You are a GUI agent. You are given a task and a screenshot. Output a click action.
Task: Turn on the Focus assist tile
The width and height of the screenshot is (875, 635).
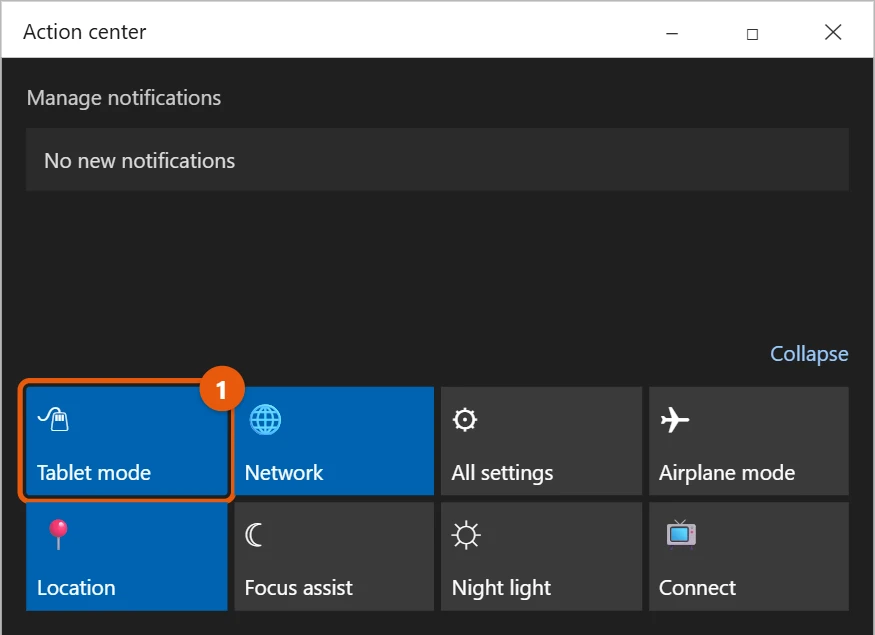pyautogui.click(x=334, y=556)
